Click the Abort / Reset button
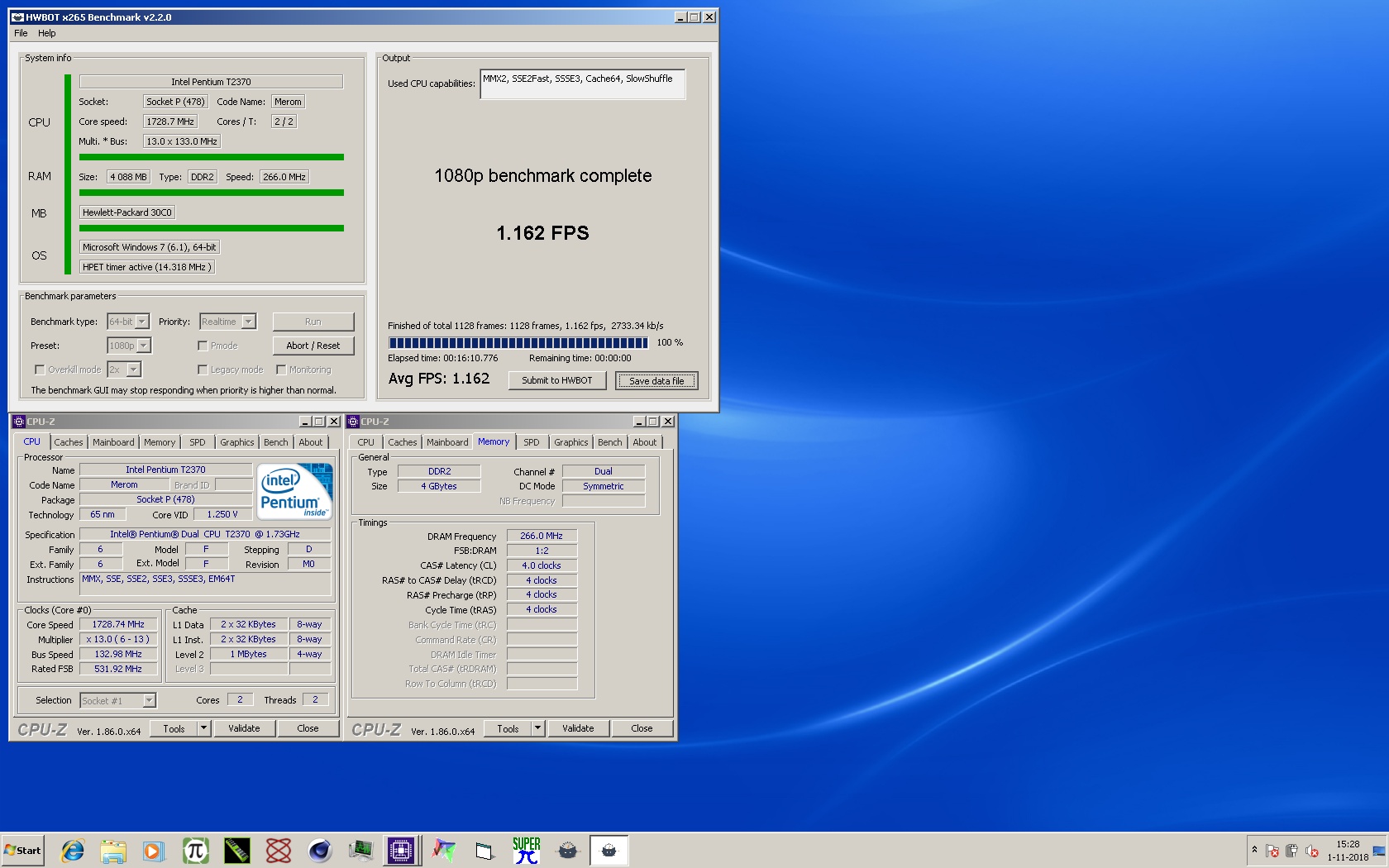The image size is (1389, 868). click(313, 346)
